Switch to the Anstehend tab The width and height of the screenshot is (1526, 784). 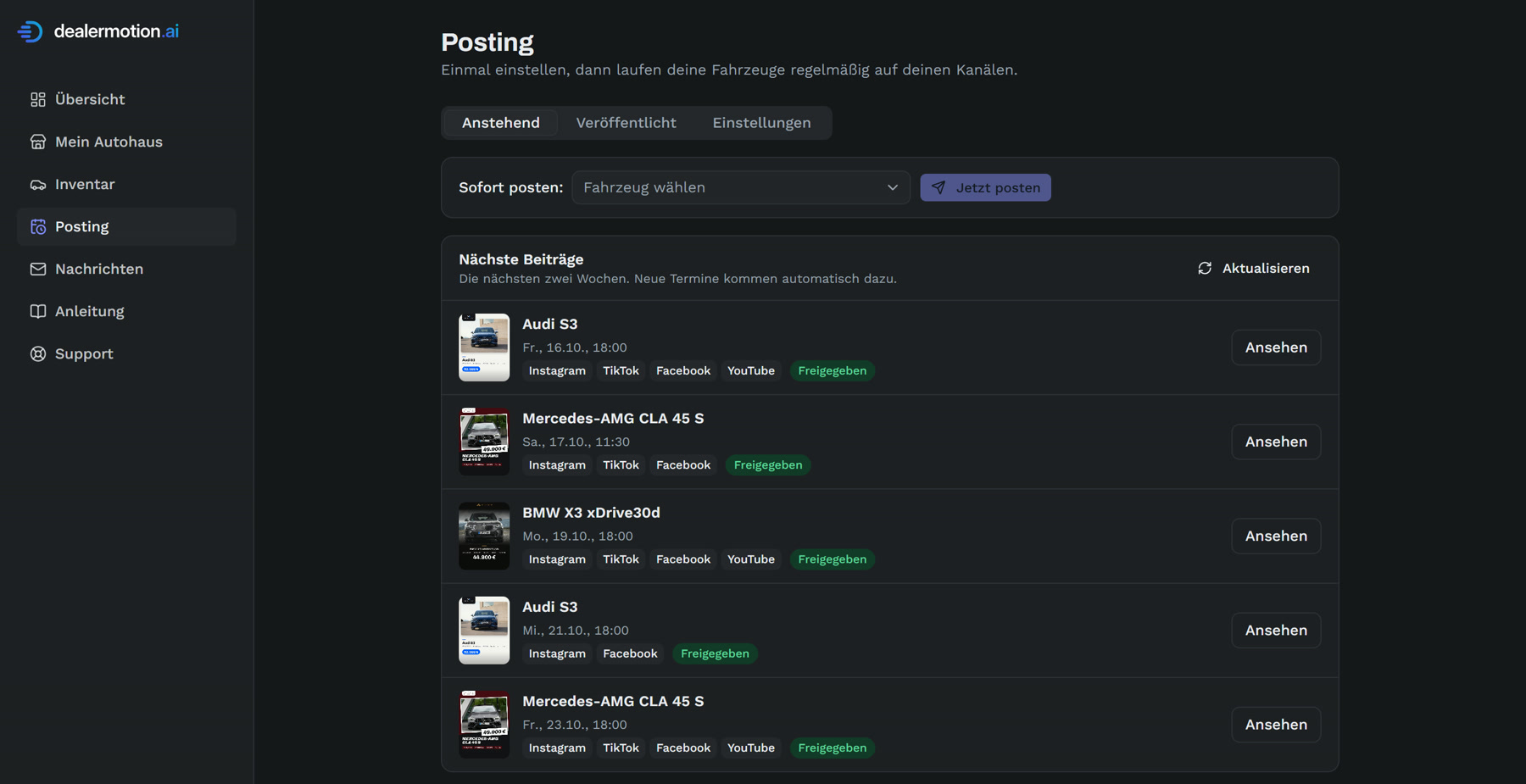pyautogui.click(x=500, y=123)
